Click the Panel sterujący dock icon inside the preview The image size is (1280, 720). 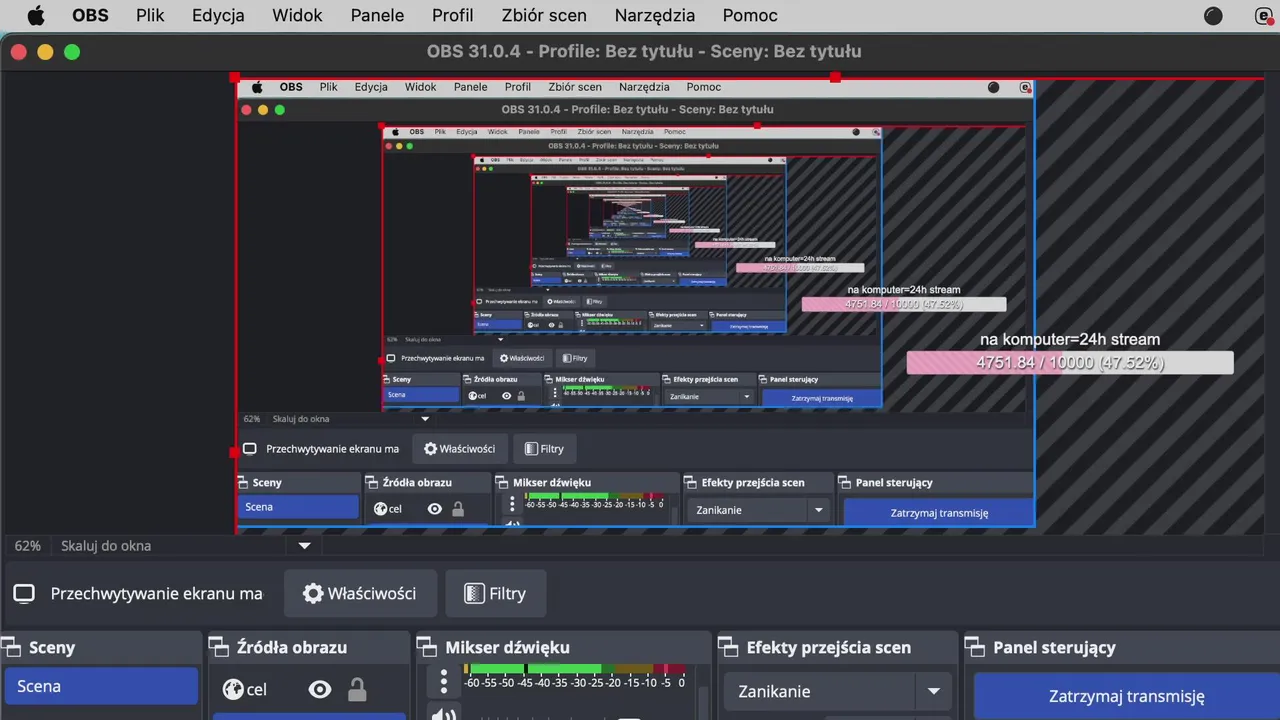click(845, 482)
